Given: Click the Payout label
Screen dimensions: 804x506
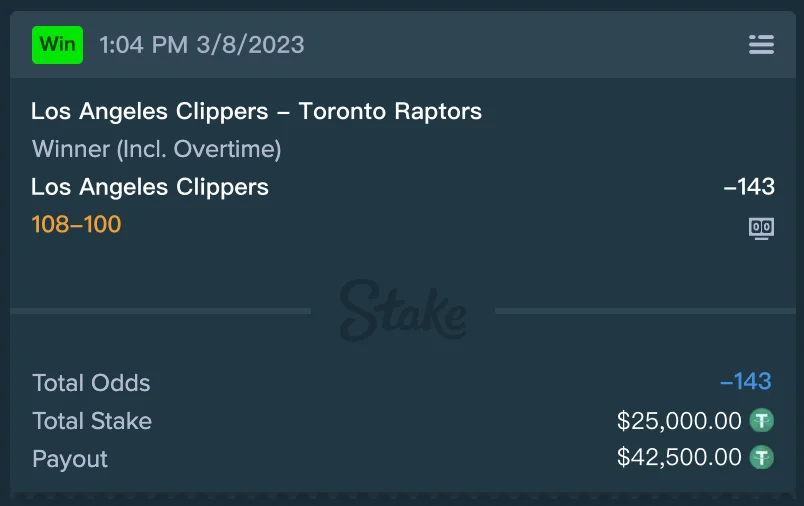Looking at the screenshot, I should pyautogui.click(x=70, y=459).
